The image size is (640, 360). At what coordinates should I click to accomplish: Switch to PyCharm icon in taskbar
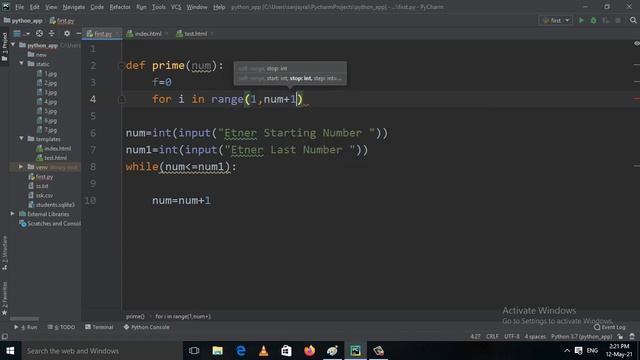(356, 351)
